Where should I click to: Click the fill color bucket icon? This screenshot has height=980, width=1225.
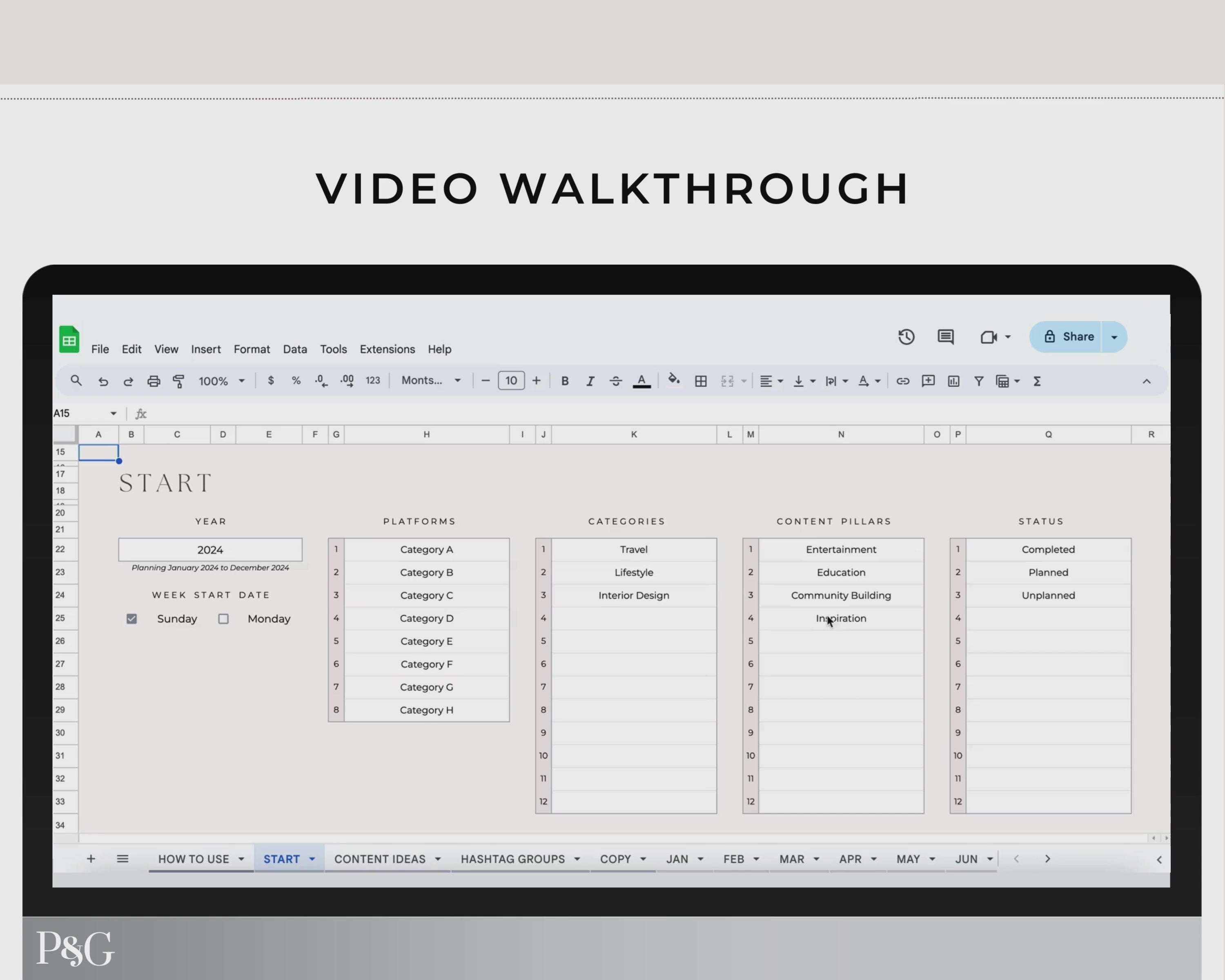pyautogui.click(x=673, y=380)
